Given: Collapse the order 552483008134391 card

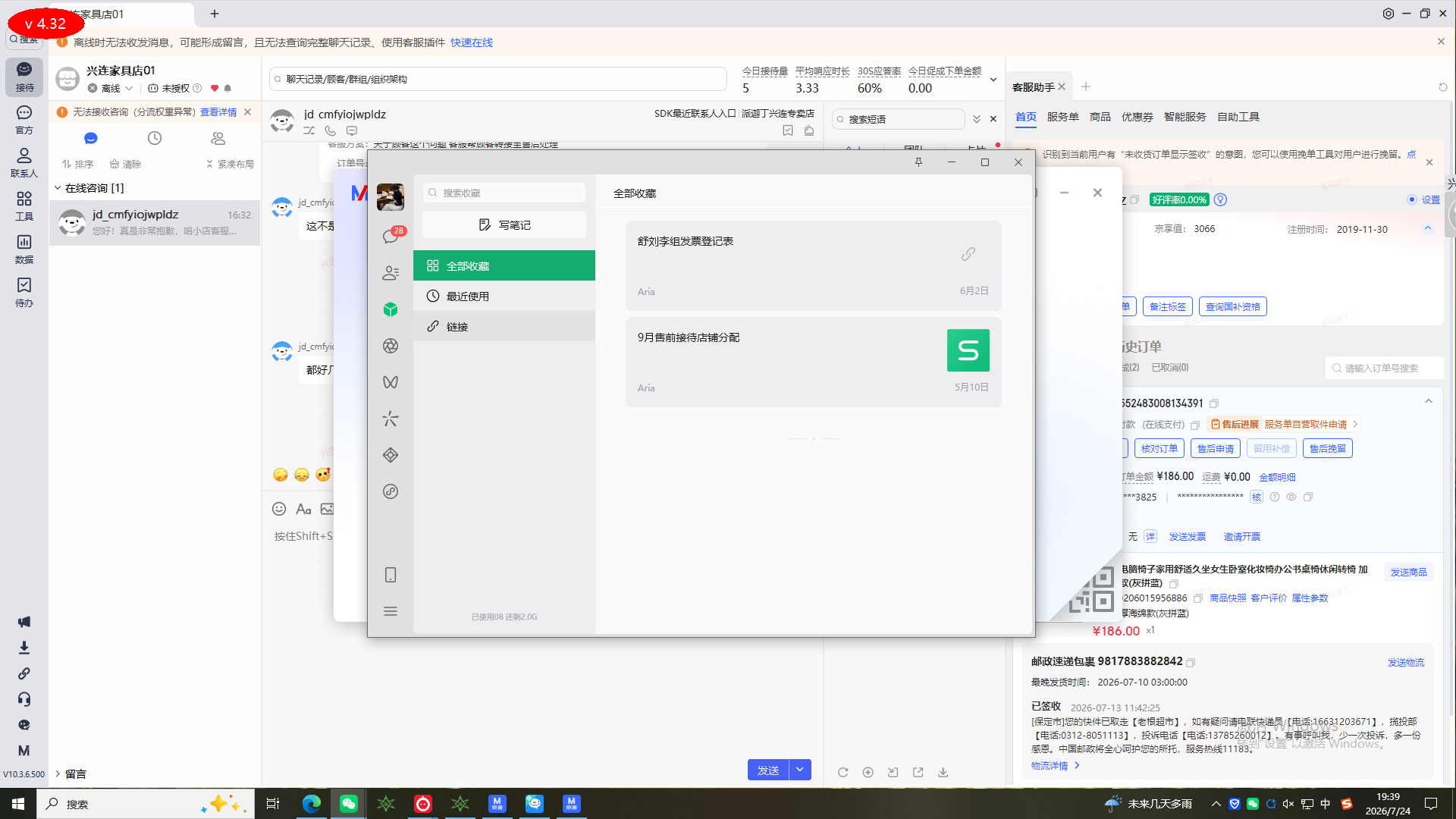Looking at the screenshot, I should (1429, 402).
